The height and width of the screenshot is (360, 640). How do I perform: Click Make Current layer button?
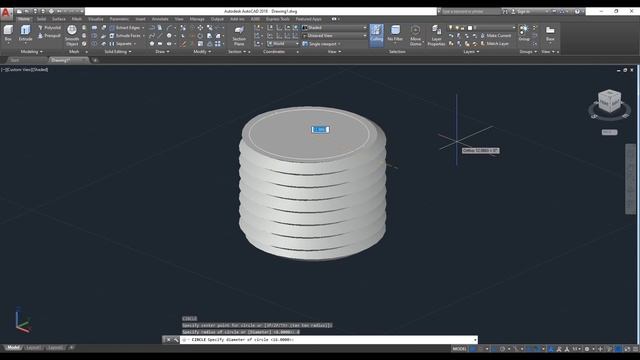pos(495,36)
